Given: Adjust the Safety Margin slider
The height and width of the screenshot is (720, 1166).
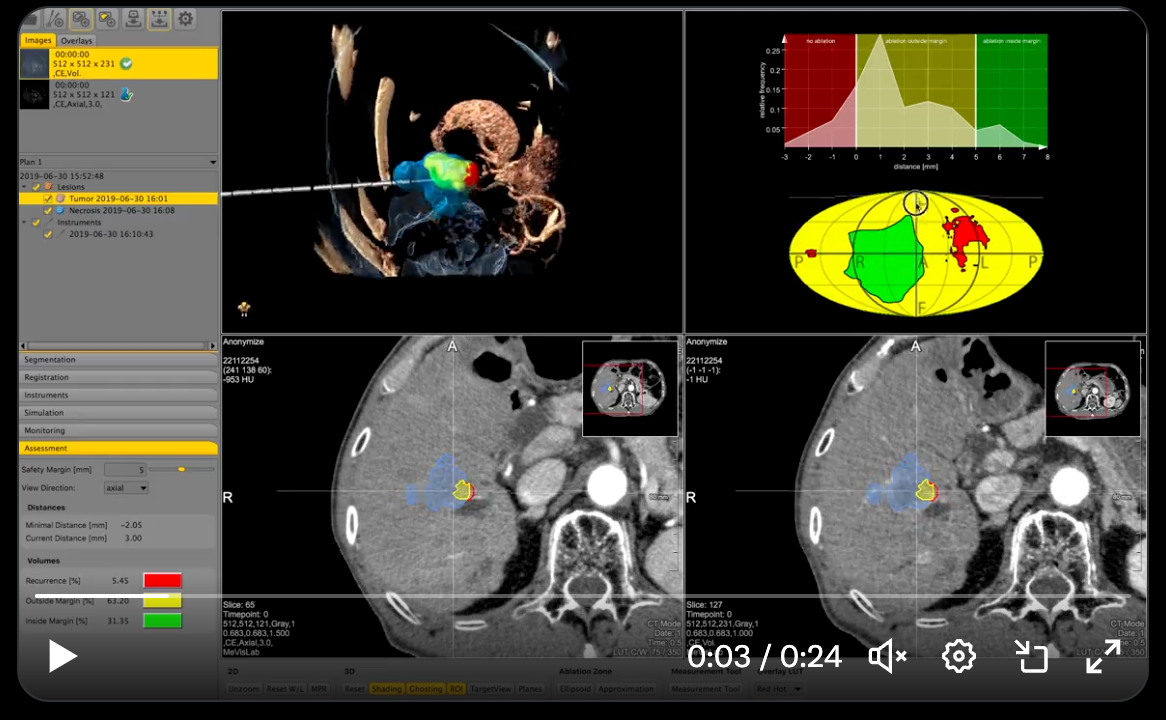Looking at the screenshot, I should (180, 469).
